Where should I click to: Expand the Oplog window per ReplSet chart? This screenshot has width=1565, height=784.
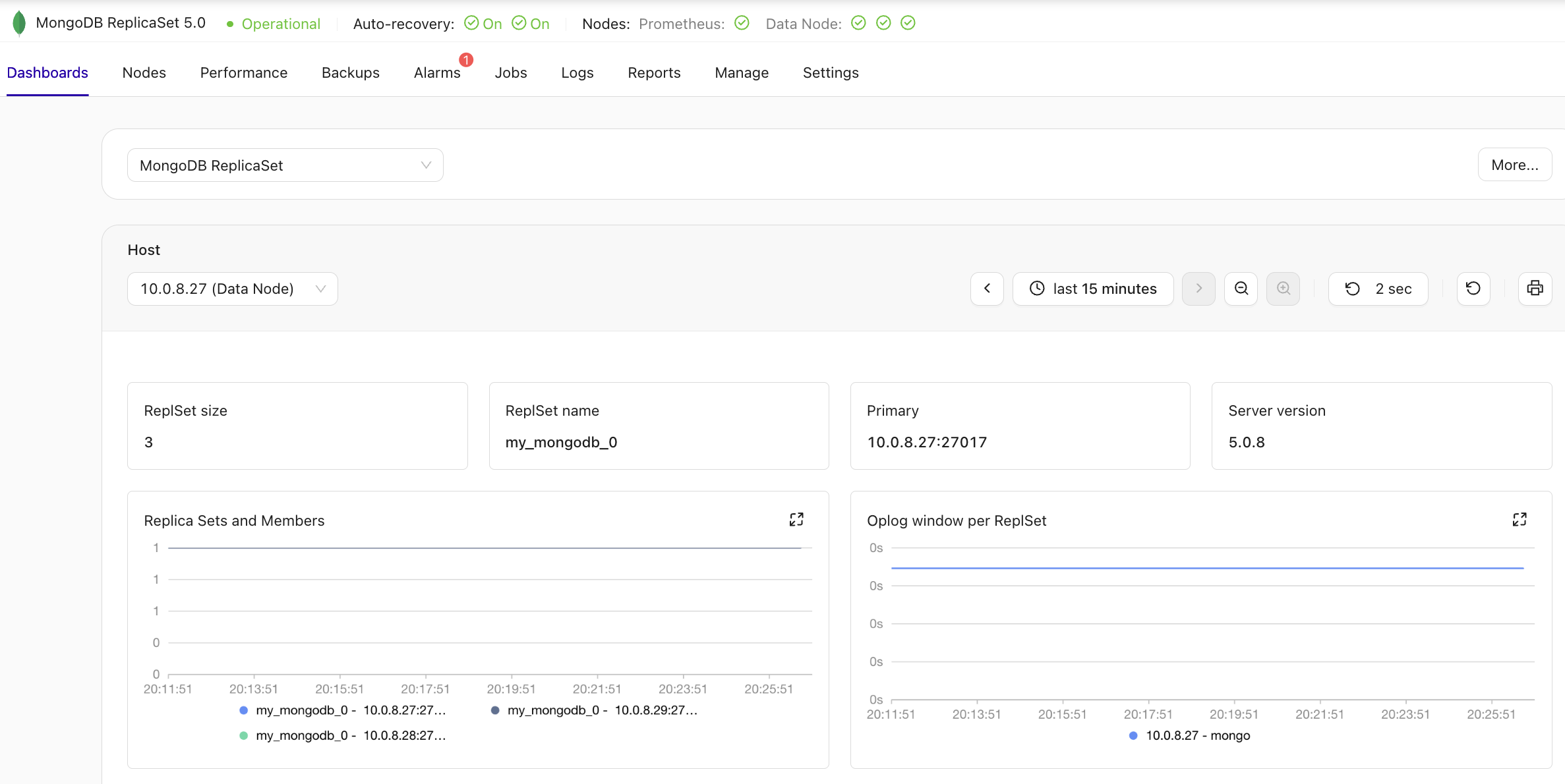pyautogui.click(x=1520, y=520)
